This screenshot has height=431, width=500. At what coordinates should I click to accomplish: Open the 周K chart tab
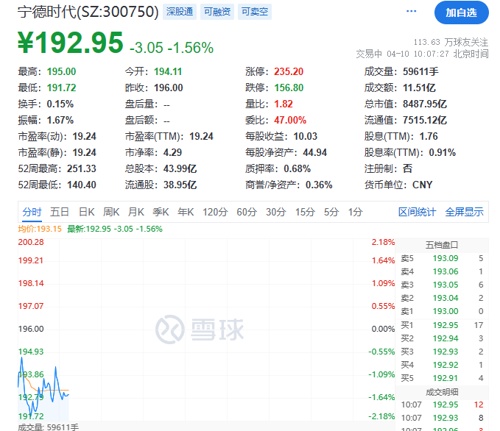point(111,212)
